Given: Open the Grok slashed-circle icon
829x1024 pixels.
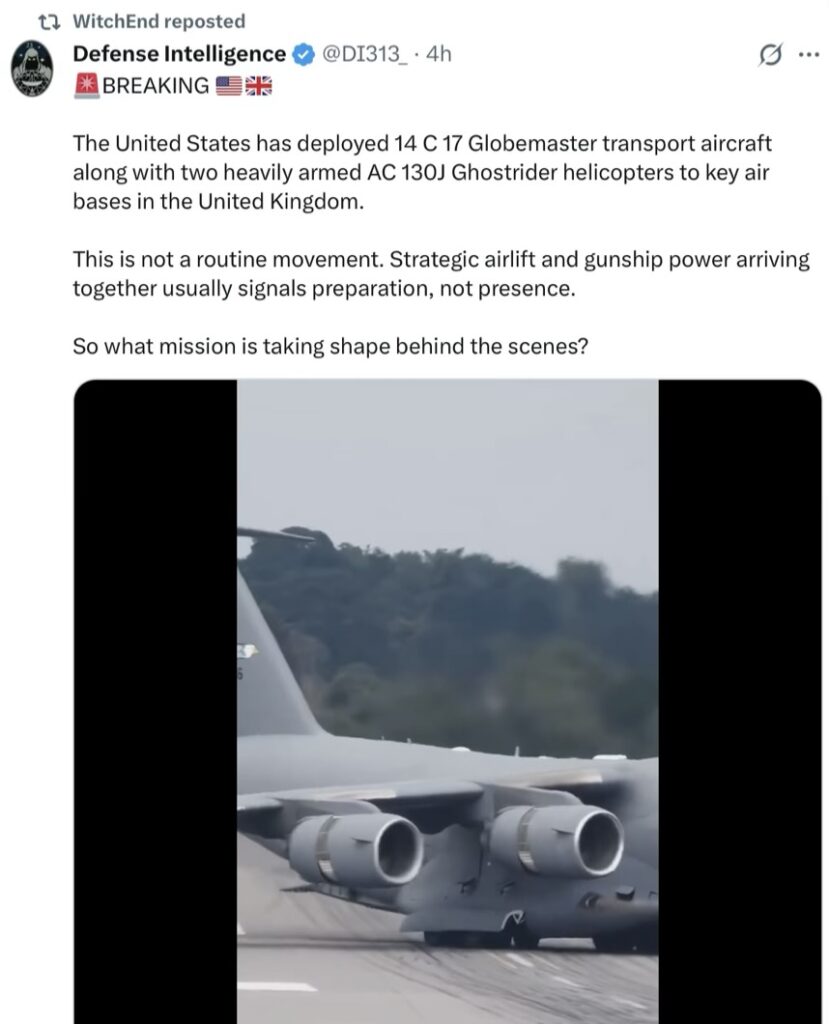Looking at the screenshot, I should point(770,55).
